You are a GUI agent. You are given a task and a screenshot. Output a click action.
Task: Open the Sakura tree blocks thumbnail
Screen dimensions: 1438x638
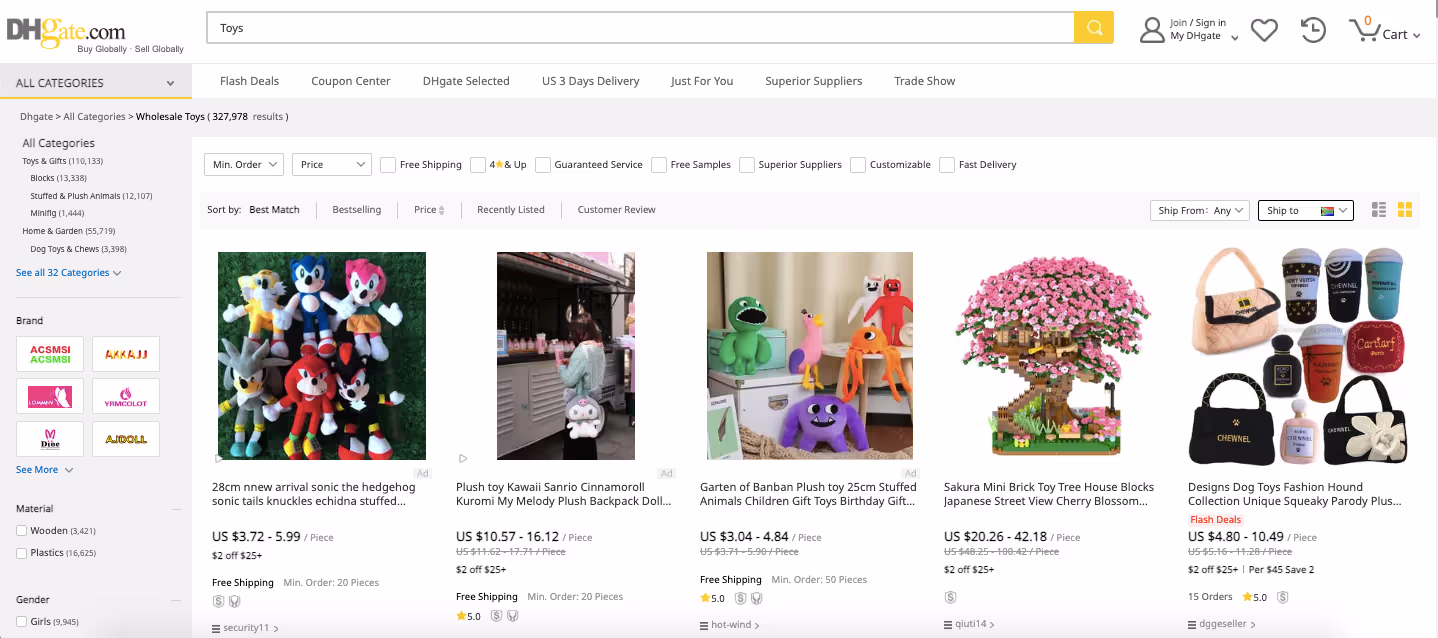click(x=1053, y=356)
